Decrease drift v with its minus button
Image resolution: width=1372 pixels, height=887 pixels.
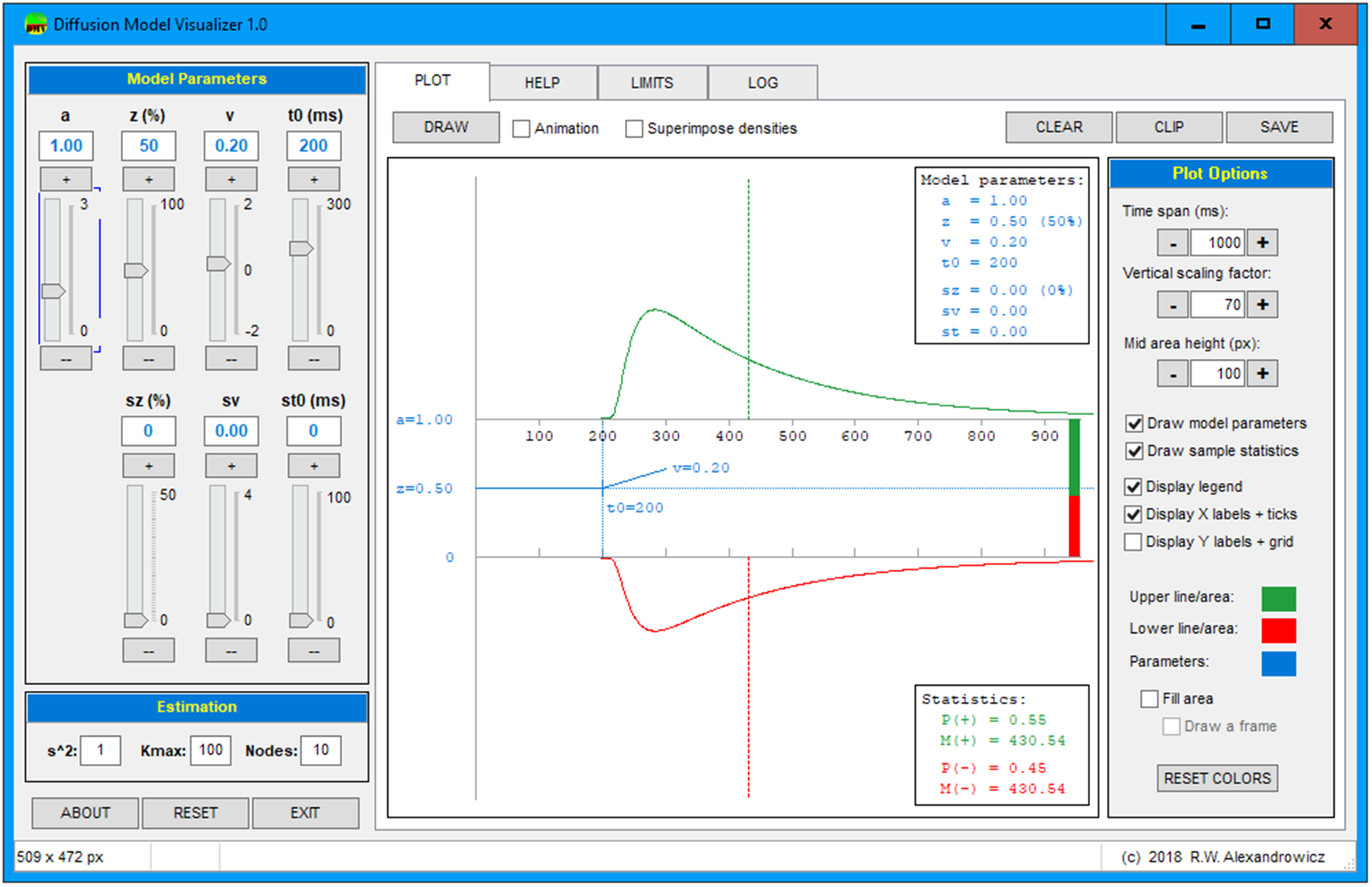(x=232, y=359)
